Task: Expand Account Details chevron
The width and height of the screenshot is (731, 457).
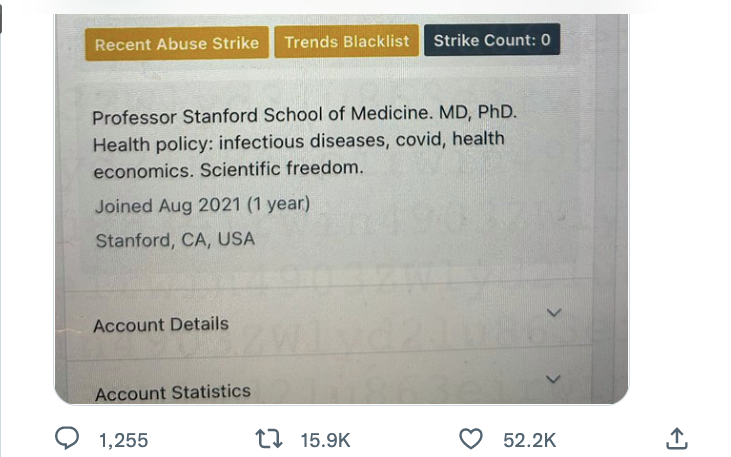Action: (553, 312)
